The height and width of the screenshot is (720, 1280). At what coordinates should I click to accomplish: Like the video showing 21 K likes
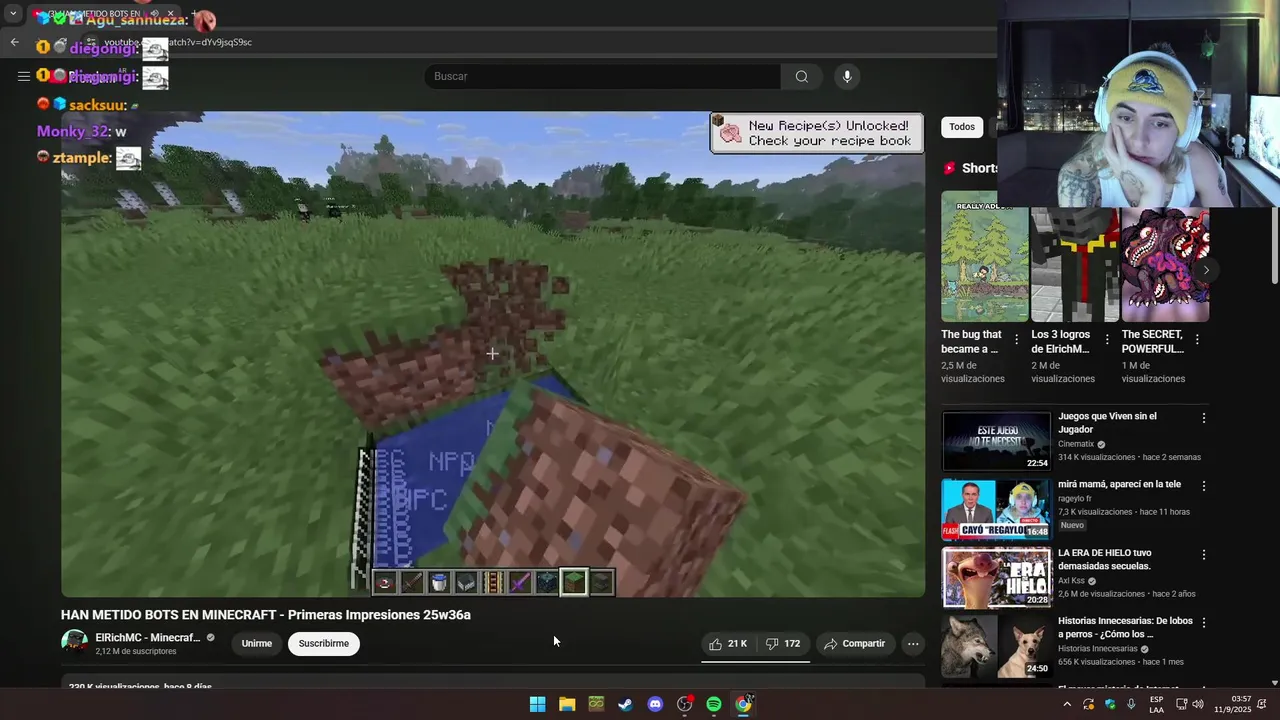point(728,644)
